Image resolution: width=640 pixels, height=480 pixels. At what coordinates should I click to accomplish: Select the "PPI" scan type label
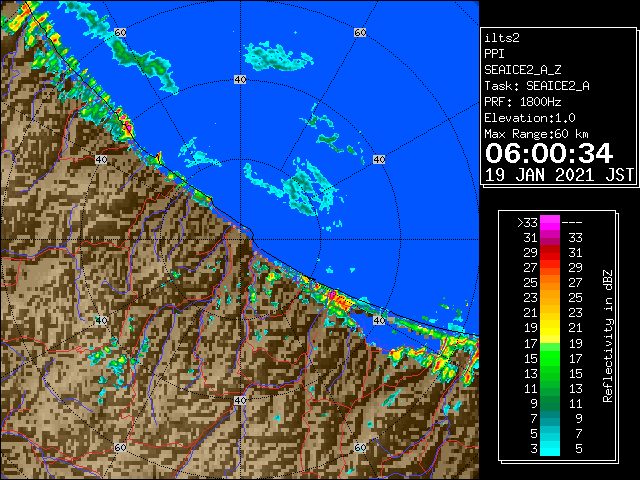(494, 54)
